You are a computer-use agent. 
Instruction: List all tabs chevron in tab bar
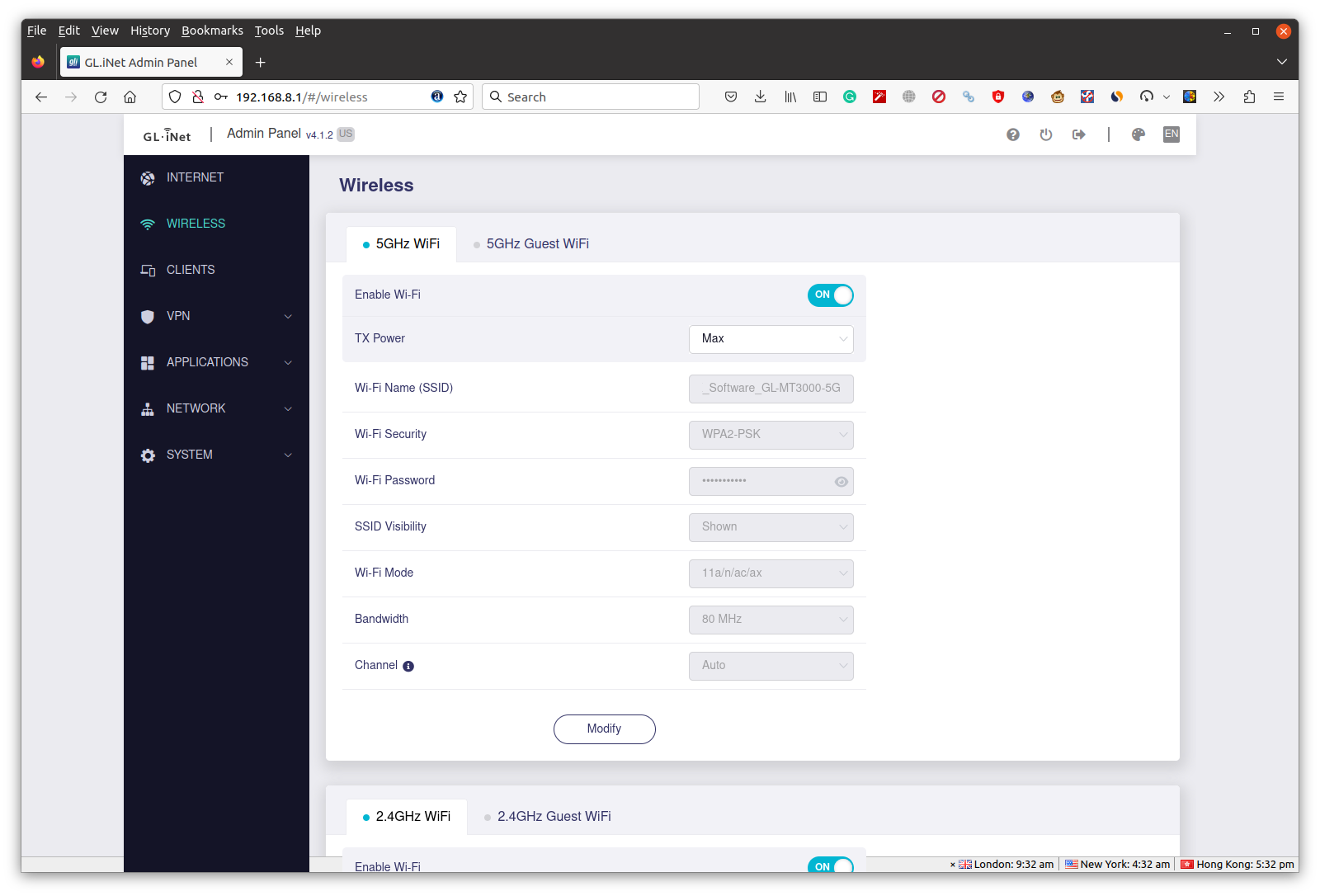click(1281, 62)
